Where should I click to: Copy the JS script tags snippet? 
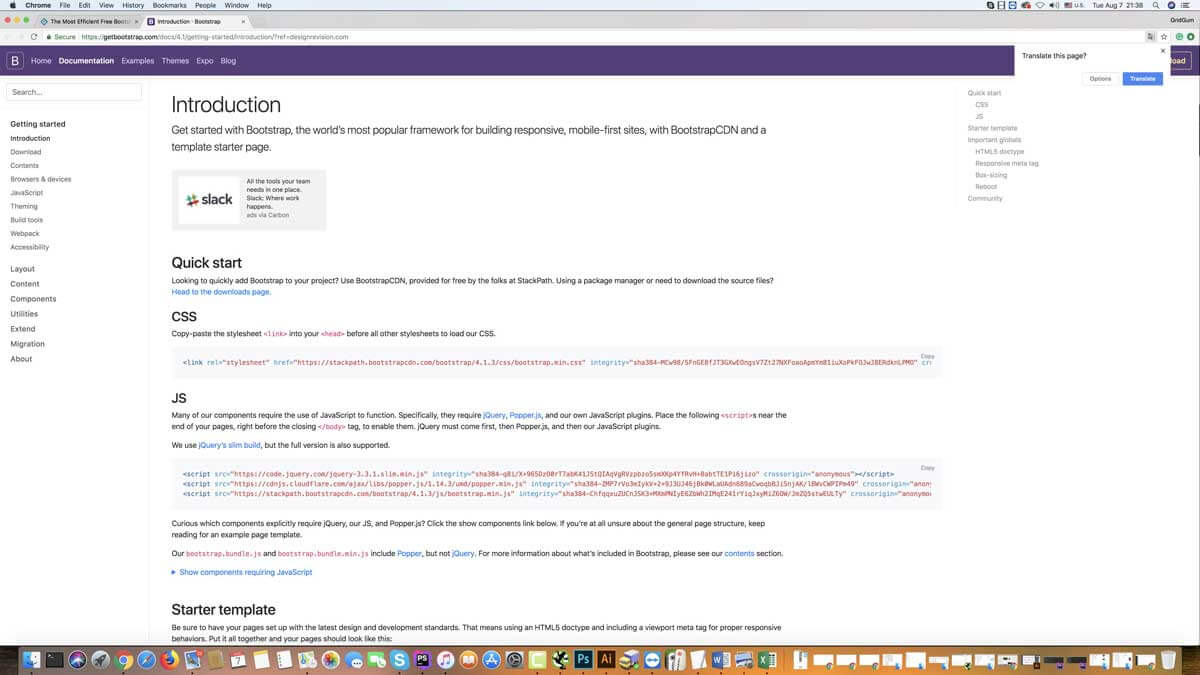tap(927, 467)
